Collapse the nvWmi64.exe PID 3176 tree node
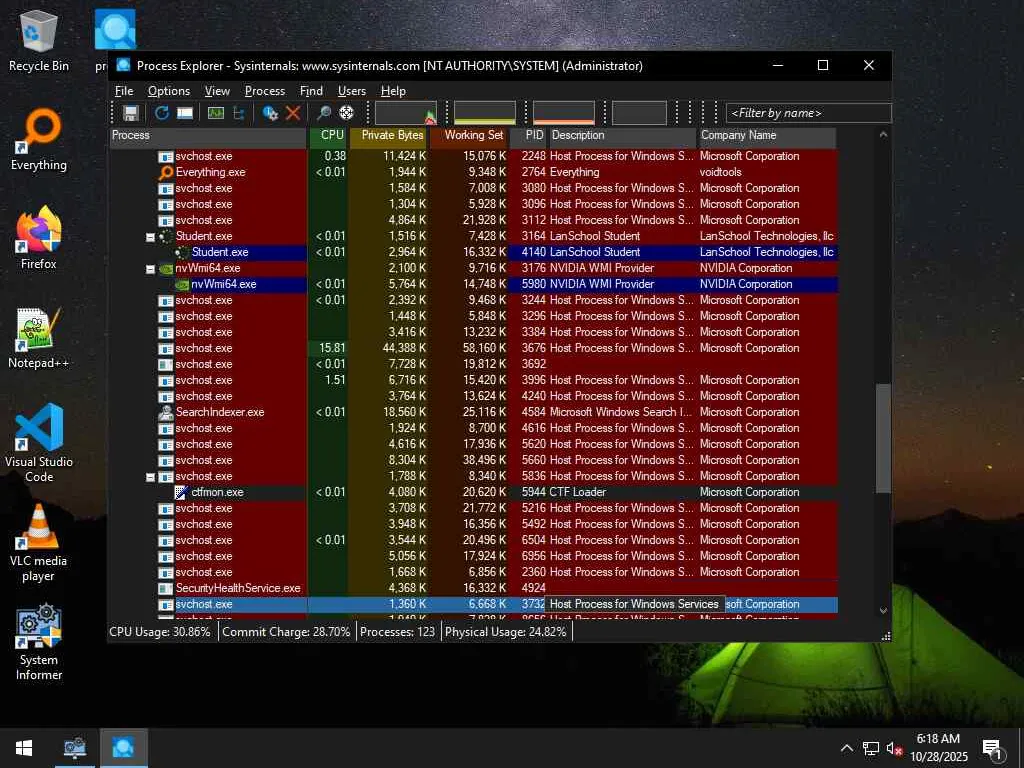Viewport: 1024px width, 768px height. pyautogui.click(x=150, y=269)
